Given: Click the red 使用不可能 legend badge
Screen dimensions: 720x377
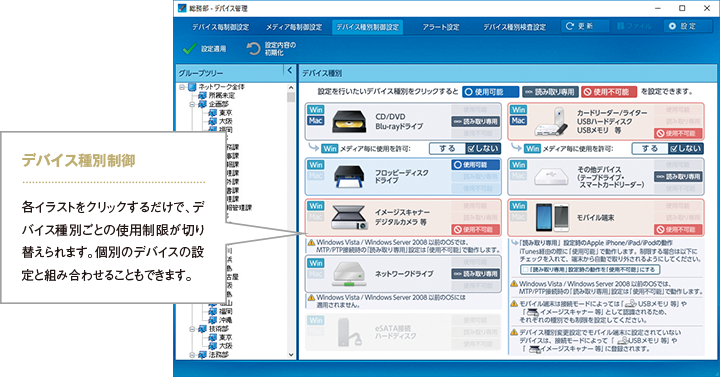Looking at the screenshot, I should coord(609,92).
